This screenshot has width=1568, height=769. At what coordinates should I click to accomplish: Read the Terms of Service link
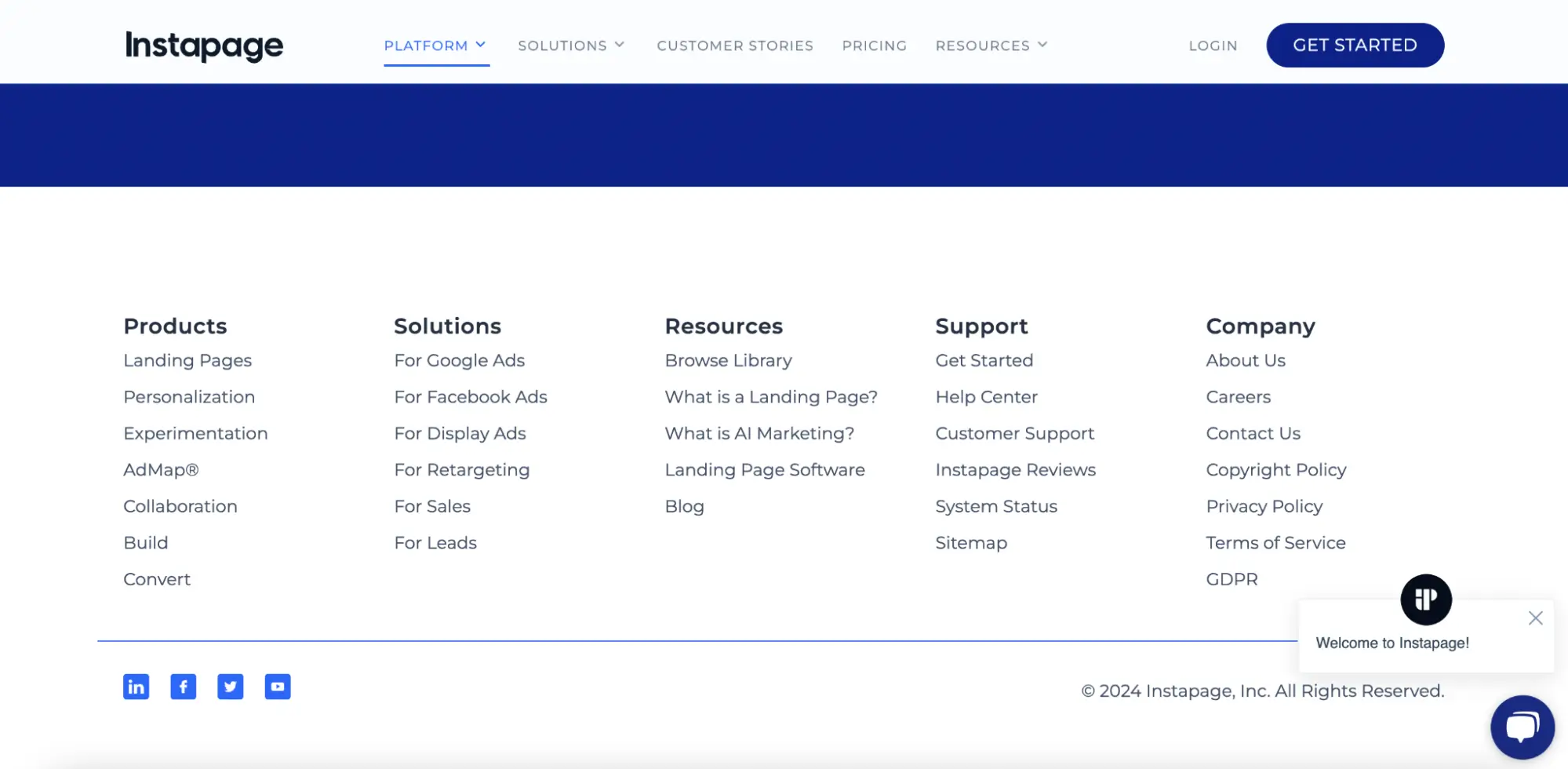pyautogui.click(x=1275, y=543)
